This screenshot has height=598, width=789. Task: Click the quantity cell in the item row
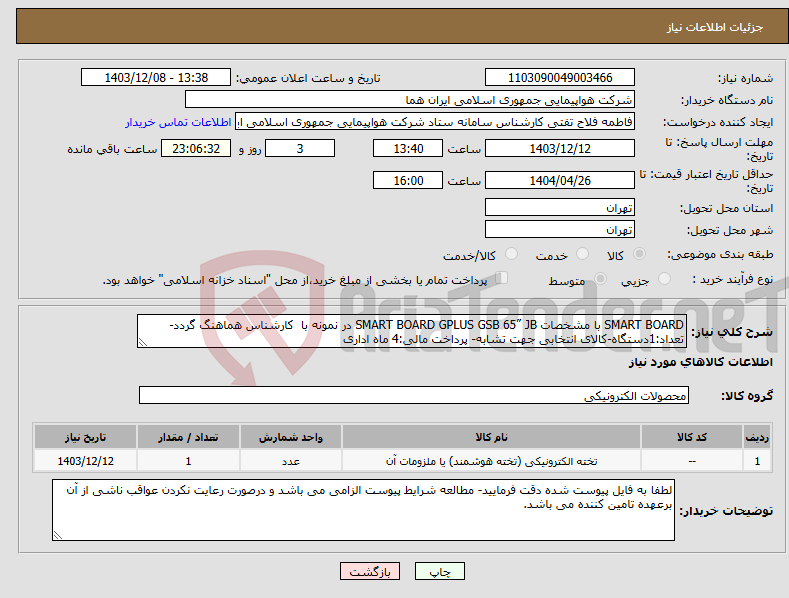[x=188, y=461]
